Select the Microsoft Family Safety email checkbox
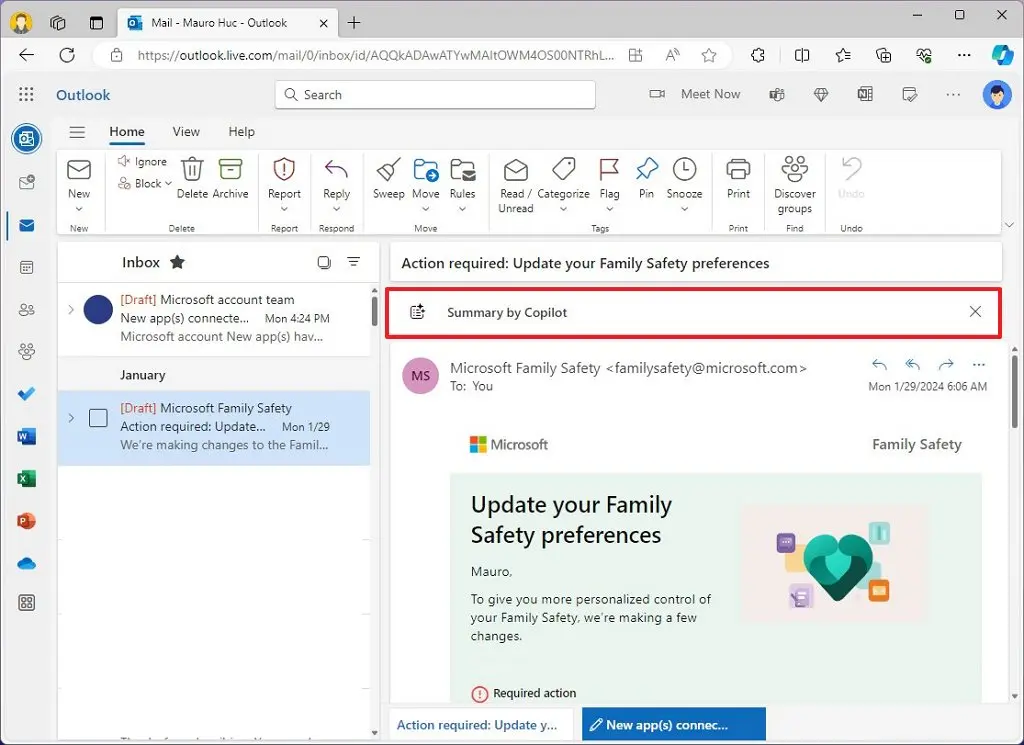The width and height of the screenshot is (1024, 745). pos(98,418)
